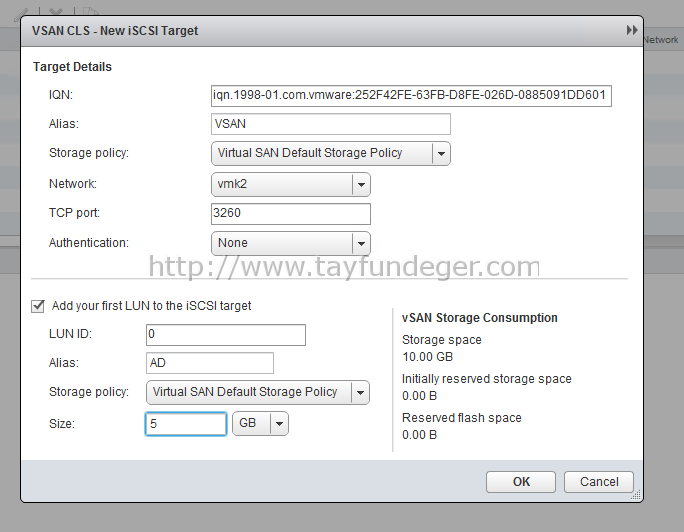Click the target Alias field containing VSAN
The image size is (684, 532).
point(331,124)
